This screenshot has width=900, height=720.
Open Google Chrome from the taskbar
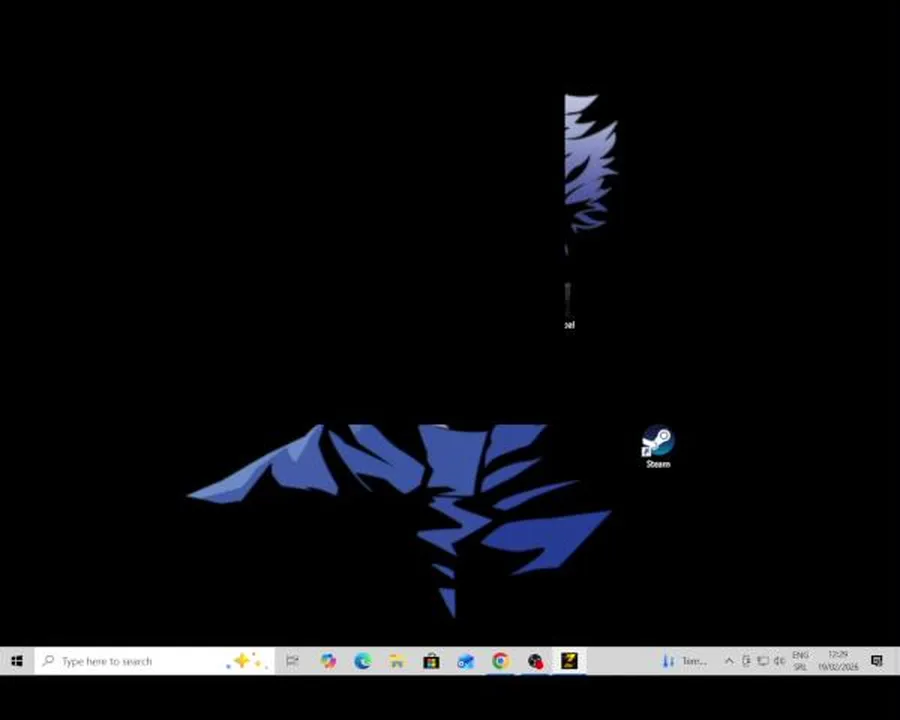[x=501, y=661]
